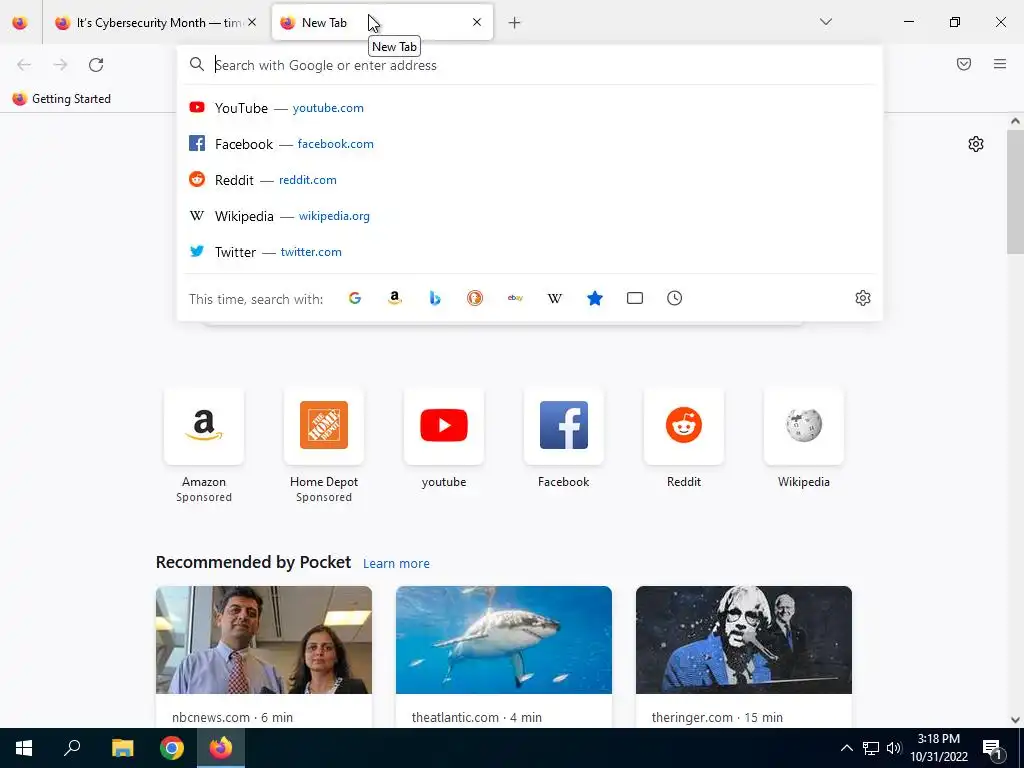This screenshot has width=1024, height=768.
Task: Expand the list all tabs chevron
Action: [825, 22]
